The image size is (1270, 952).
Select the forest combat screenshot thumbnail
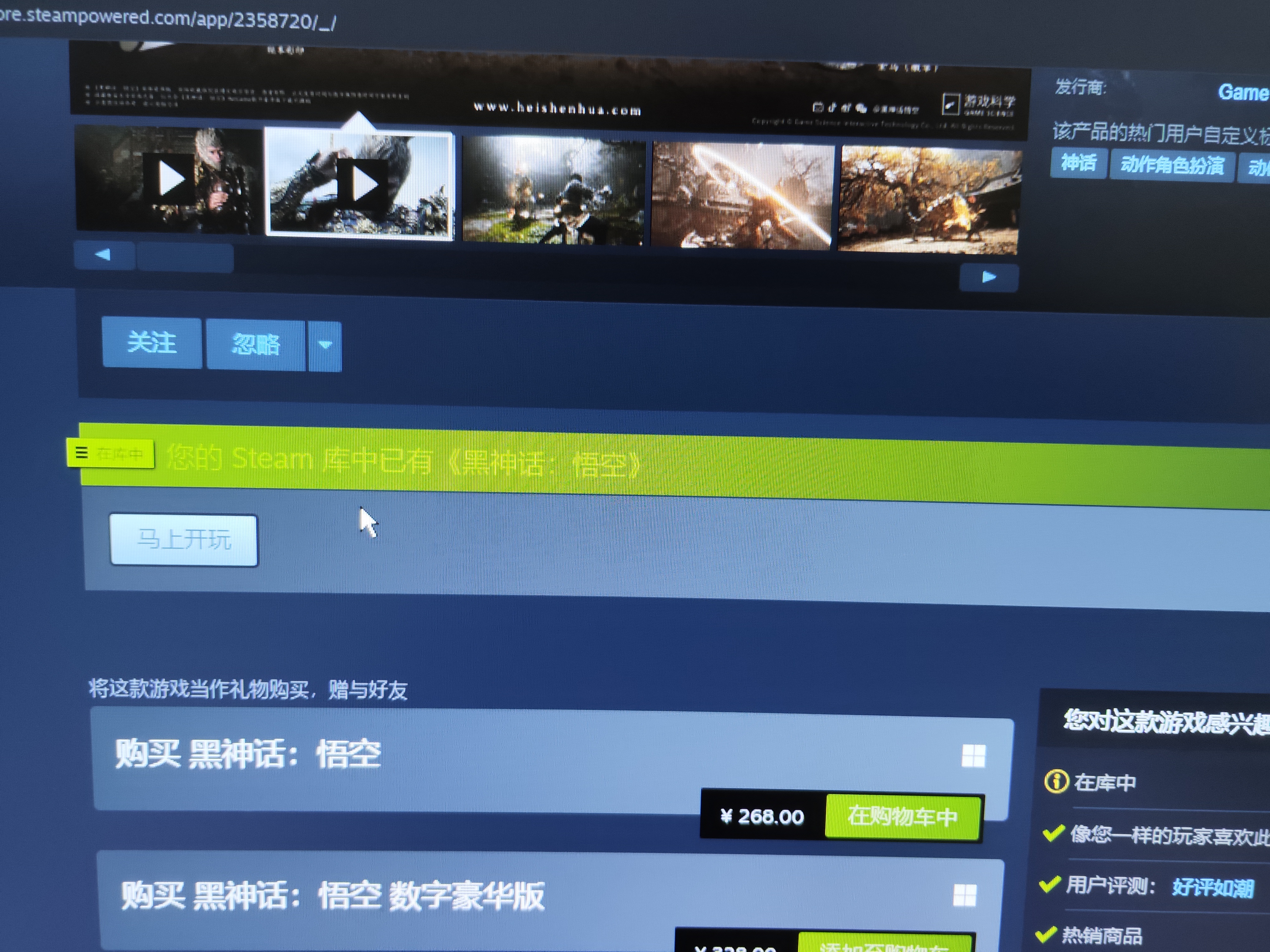point(554,191)
